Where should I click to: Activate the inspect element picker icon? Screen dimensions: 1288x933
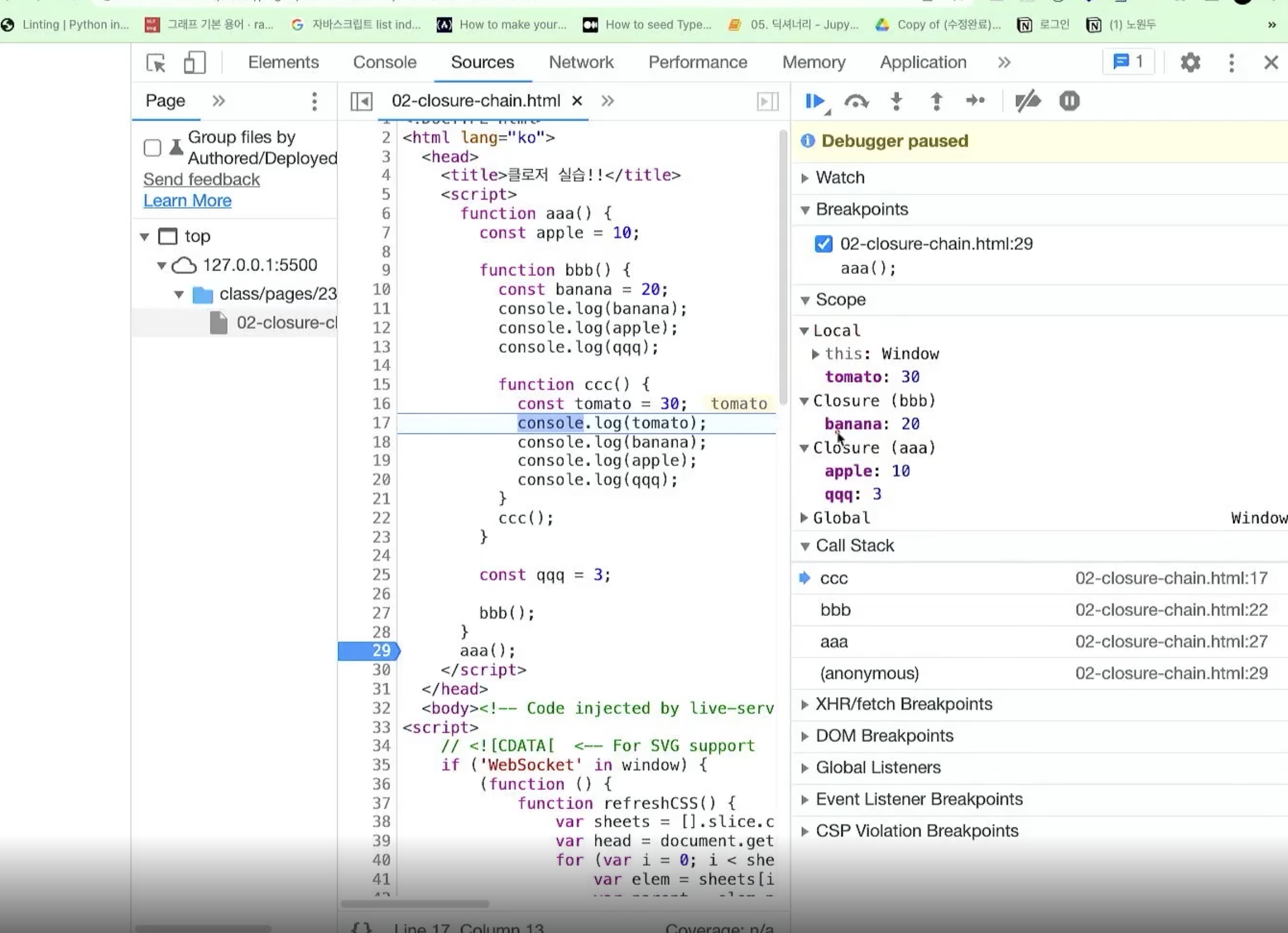156,62
